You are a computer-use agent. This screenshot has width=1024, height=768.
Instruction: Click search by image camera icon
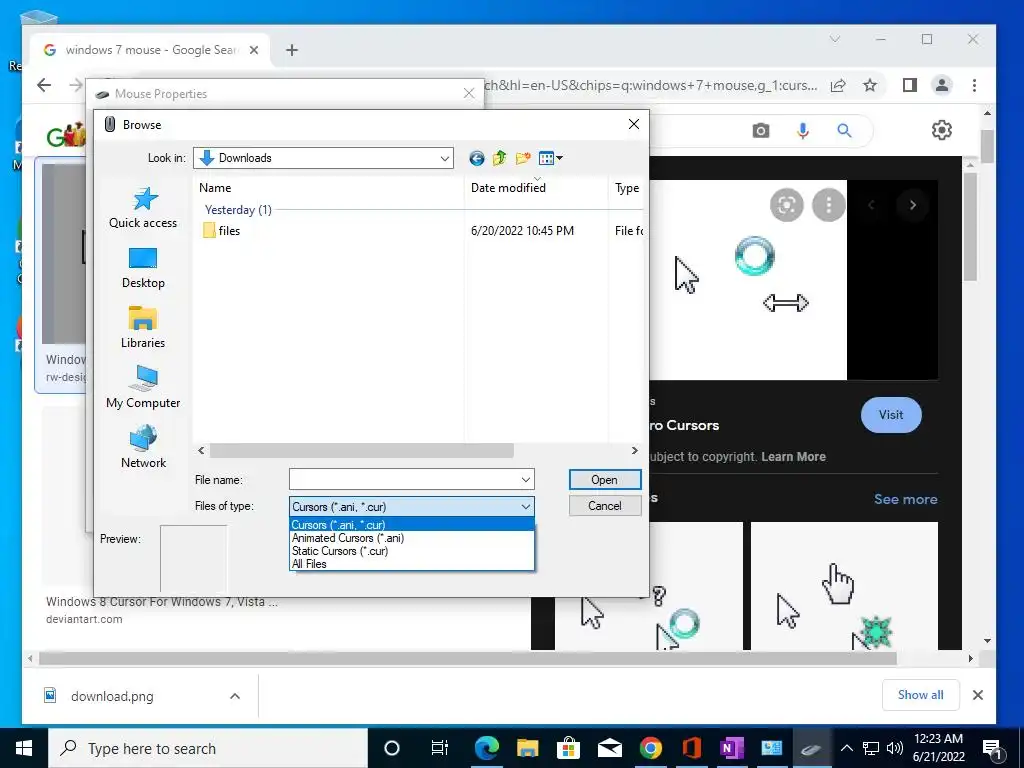pos(761,131)
